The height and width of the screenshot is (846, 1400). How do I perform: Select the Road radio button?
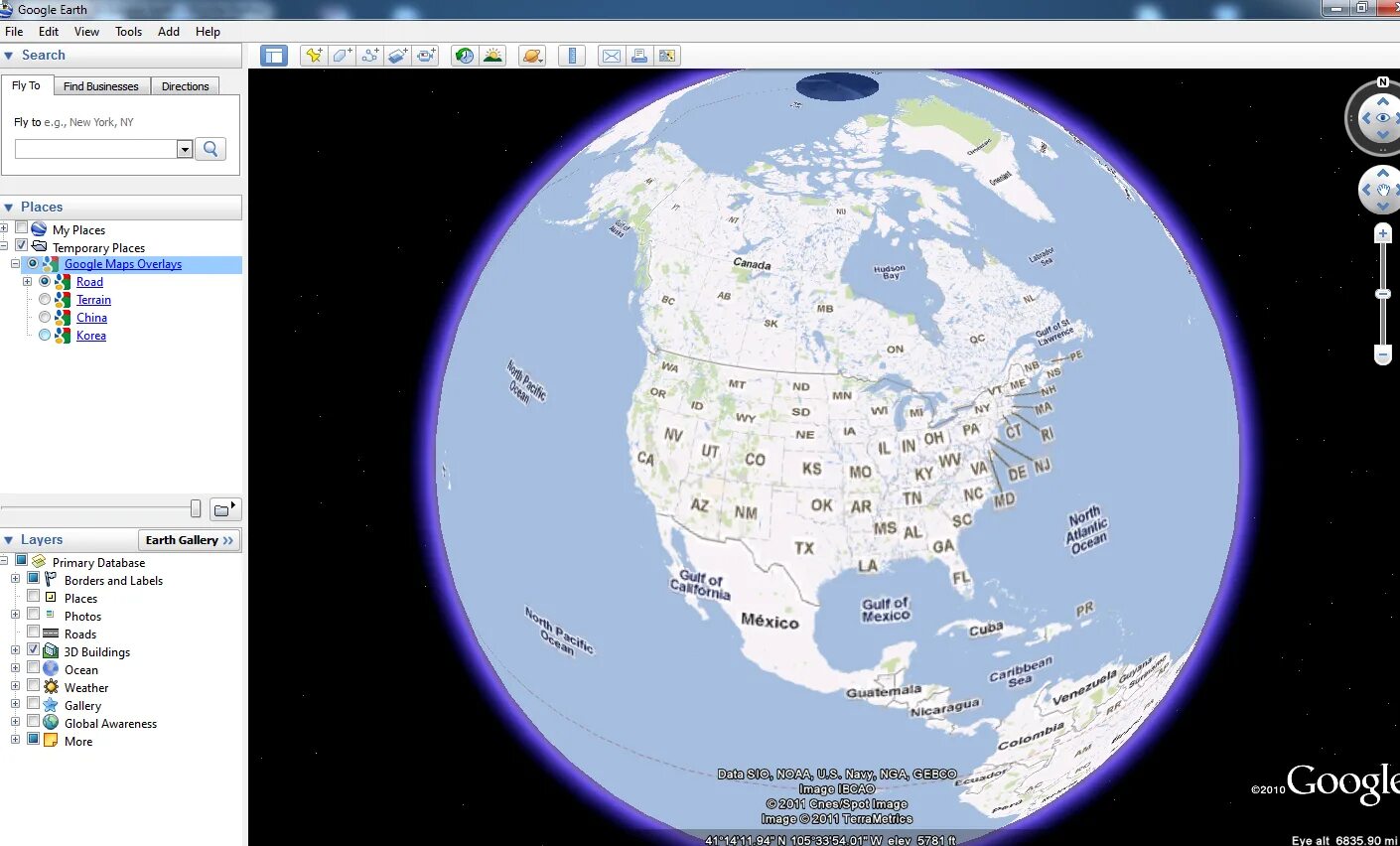point(45,282)
